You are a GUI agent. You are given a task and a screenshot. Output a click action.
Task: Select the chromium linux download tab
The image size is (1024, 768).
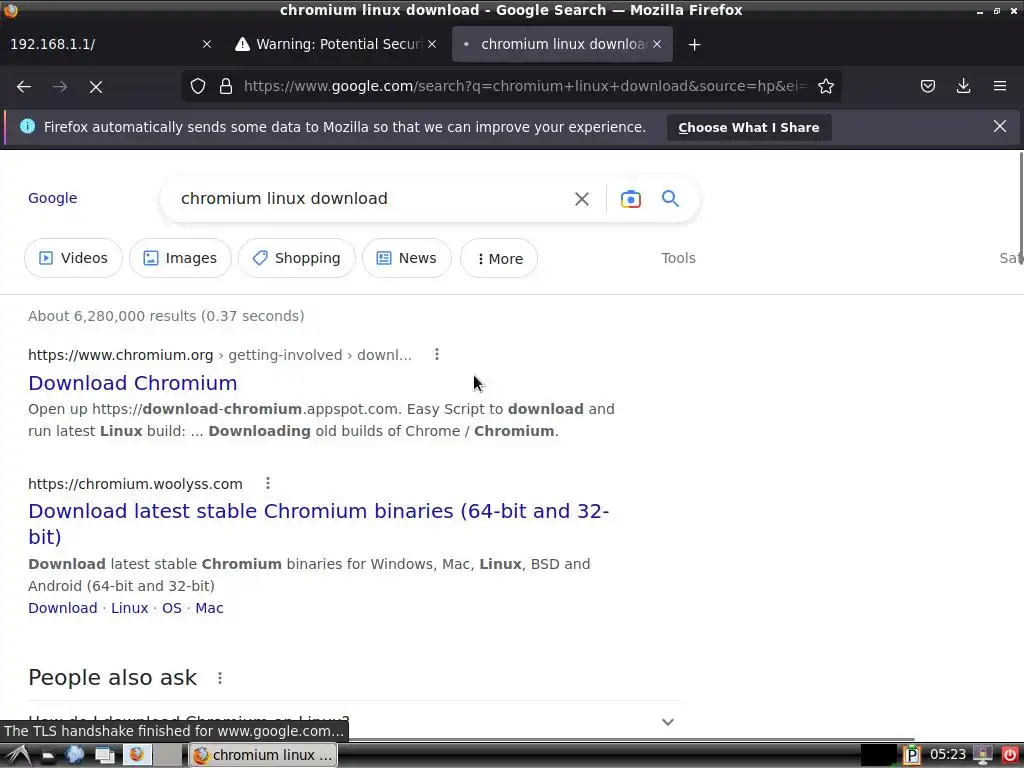(562, 44)
